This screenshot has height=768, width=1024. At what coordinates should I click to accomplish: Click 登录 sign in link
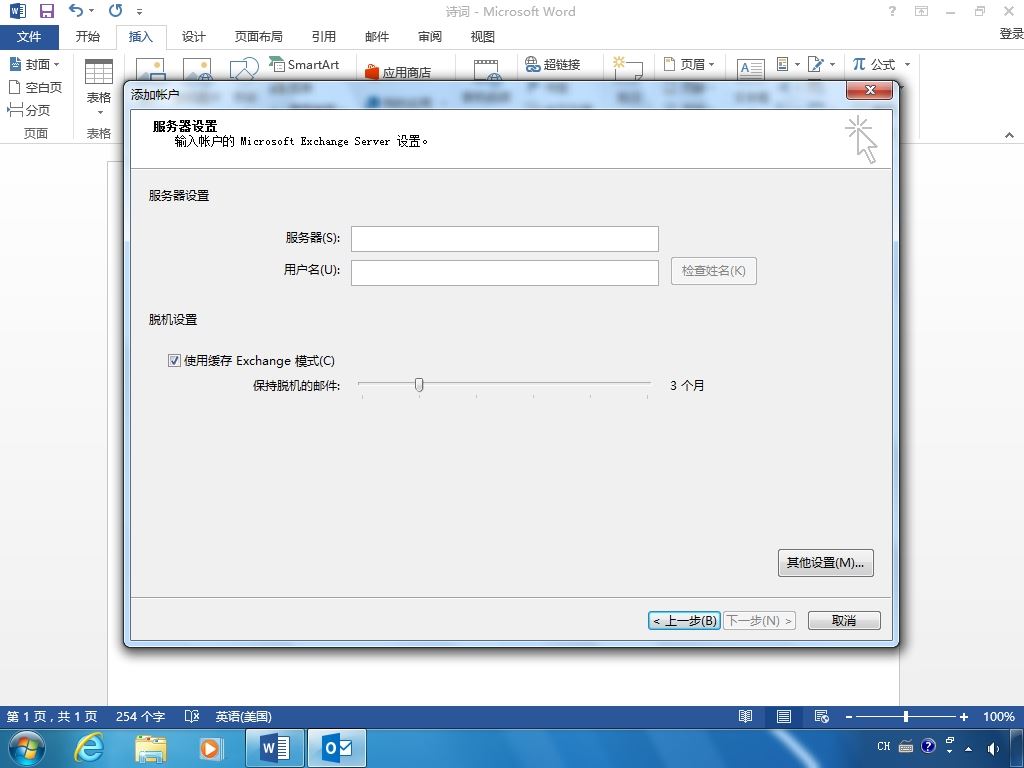(x=1011, y=34)
